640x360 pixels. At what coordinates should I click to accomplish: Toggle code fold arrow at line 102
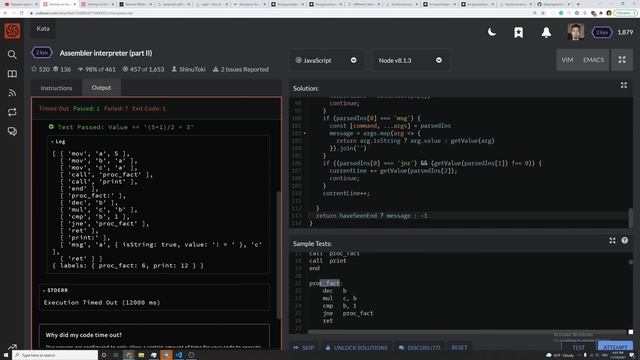(x=304, y=133)
